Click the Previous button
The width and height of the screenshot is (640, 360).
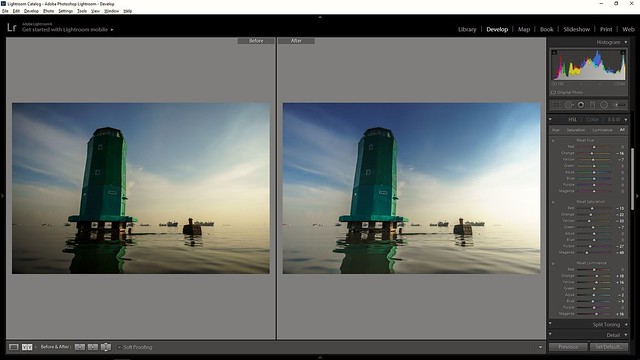coord(568,347)
